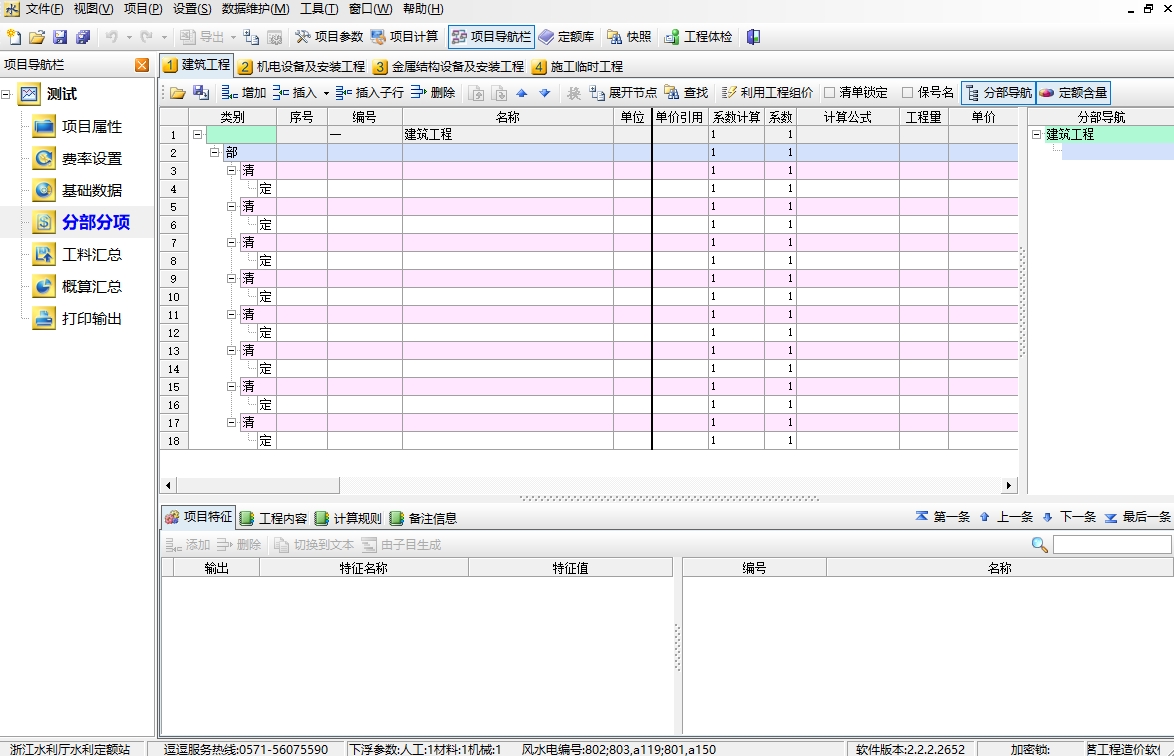Screen dimensions: 1174x756
Task: Toggle the 保号名 checkbox
Action: click(907, 93)
